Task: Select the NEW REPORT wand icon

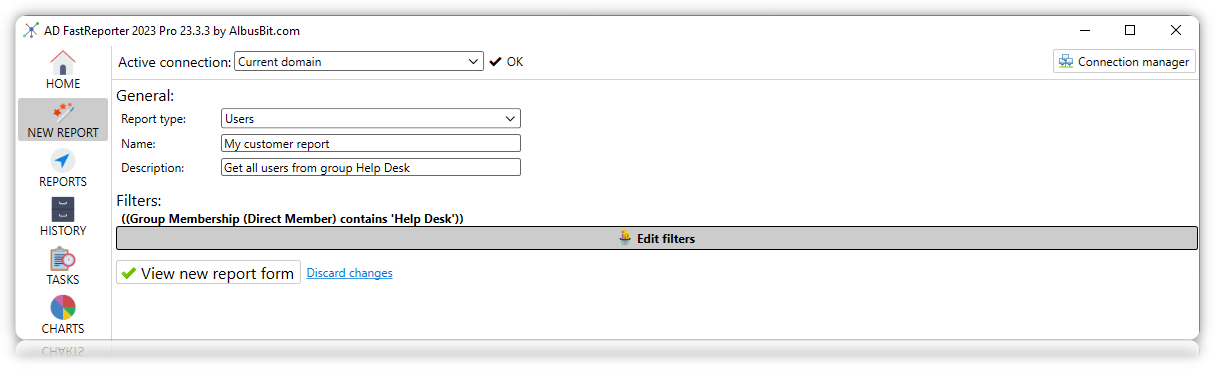Action: [63, 112]
